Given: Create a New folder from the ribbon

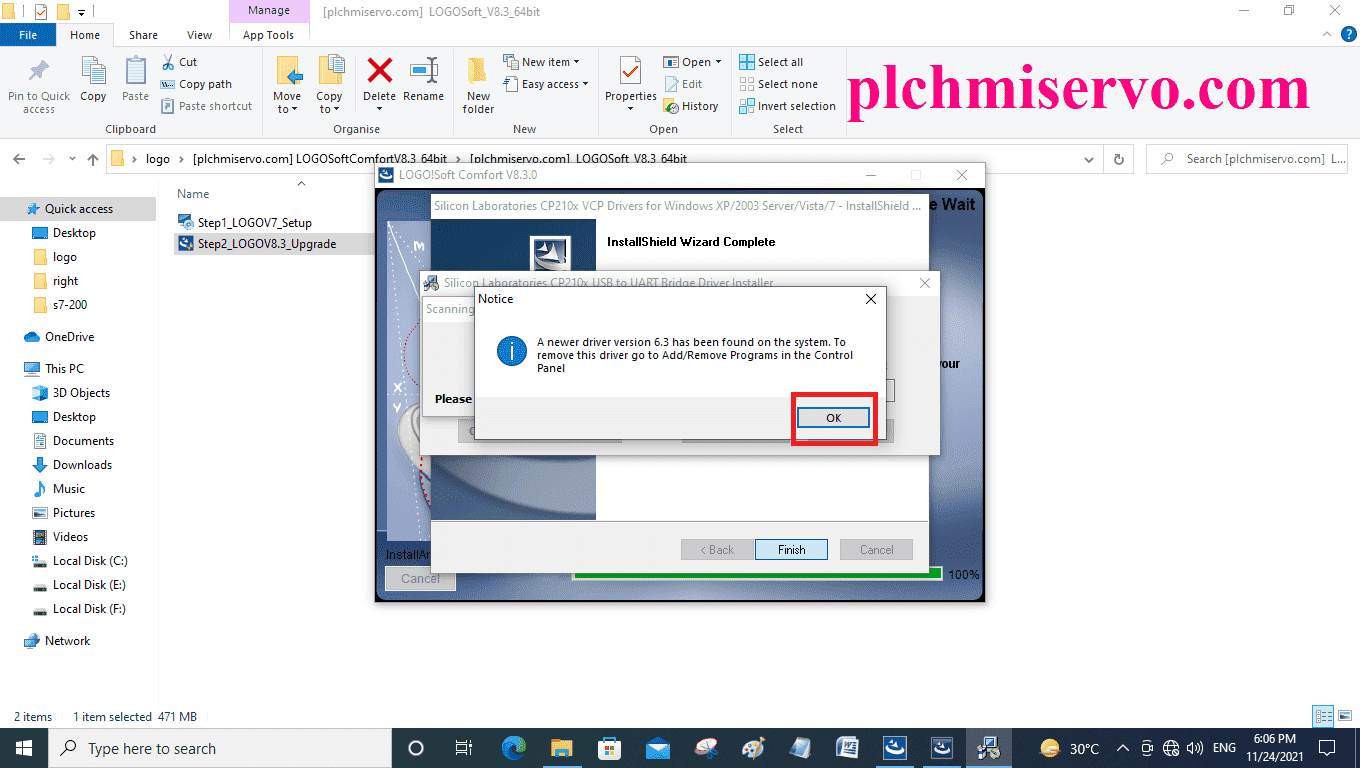Looking at the screenshot, I should [478, 85].
